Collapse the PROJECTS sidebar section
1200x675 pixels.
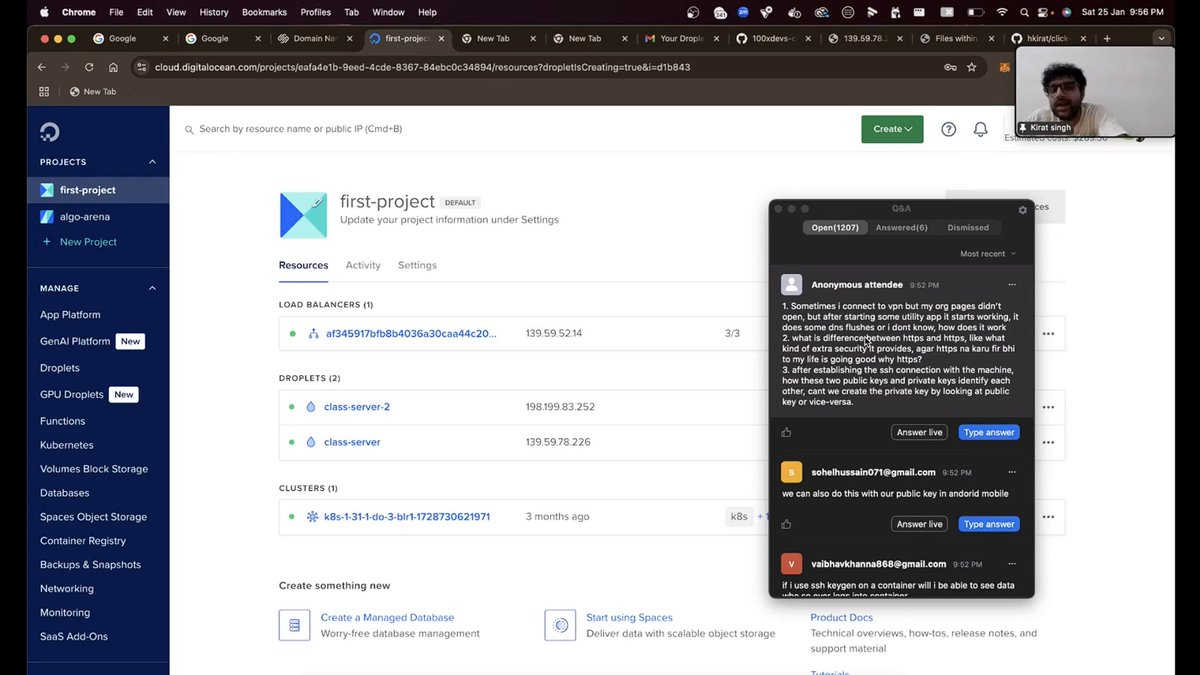pos(152,162)
